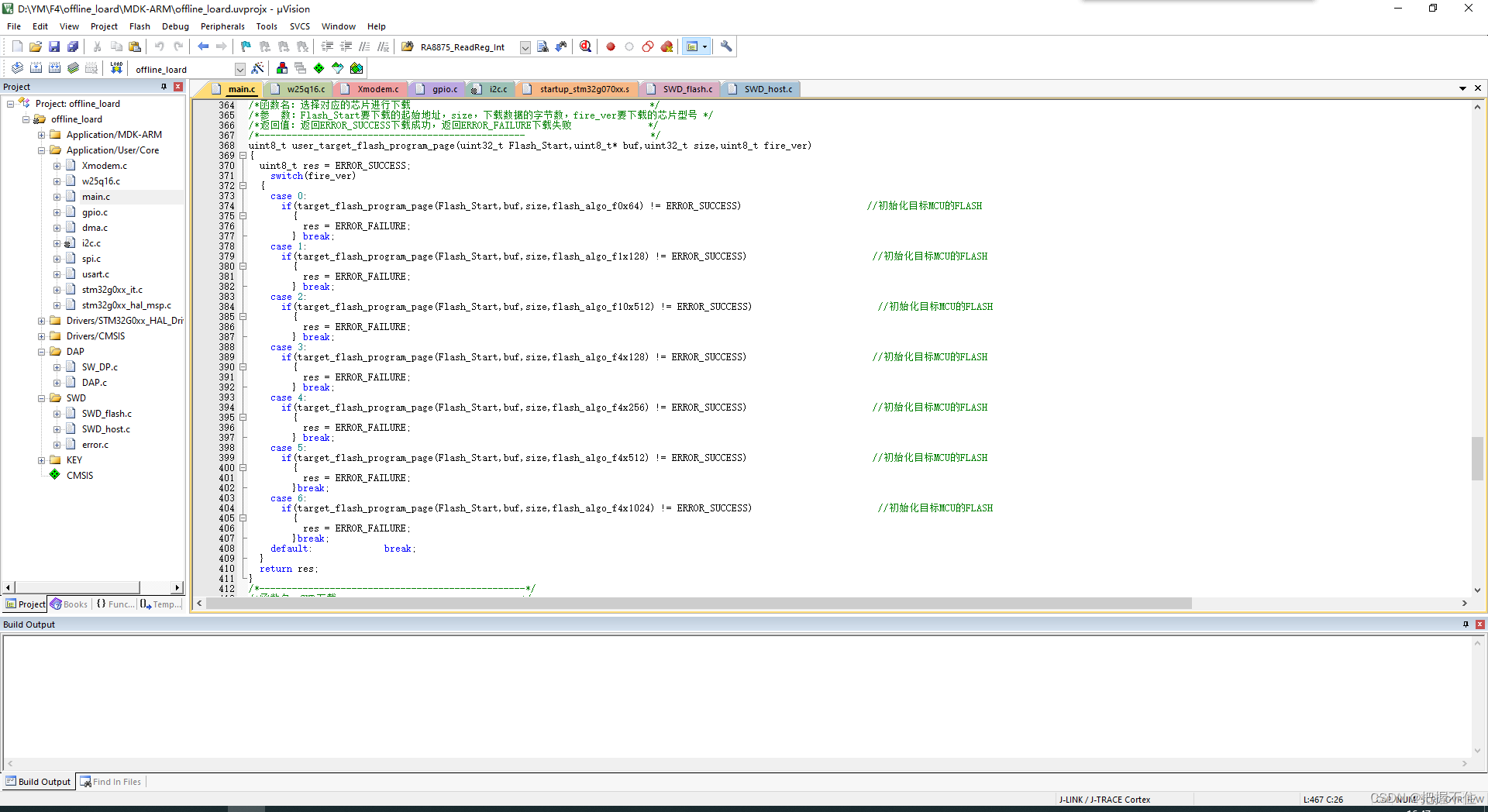Start debug session magnifier icon
The height and width of the screenshot is (812, 1488).
pyautogui.click(x=586, y=46)
